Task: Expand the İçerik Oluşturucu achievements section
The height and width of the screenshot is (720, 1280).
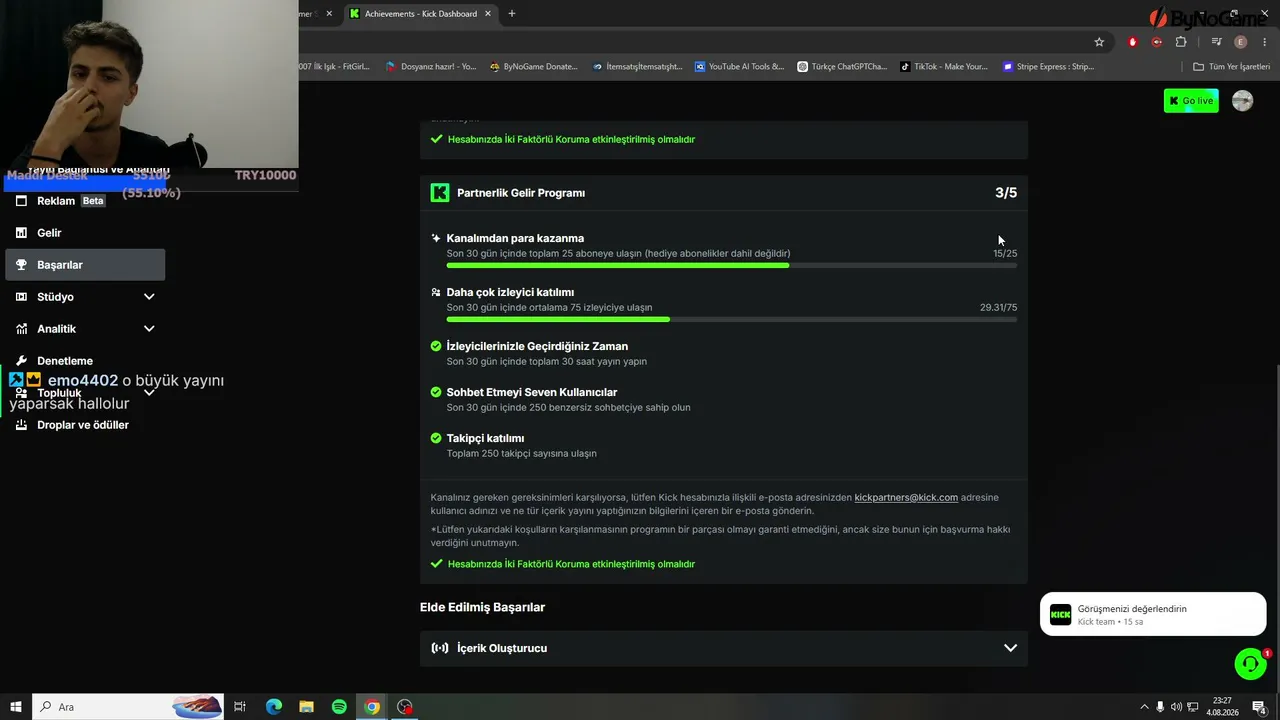Action: (x=724, y=648)
